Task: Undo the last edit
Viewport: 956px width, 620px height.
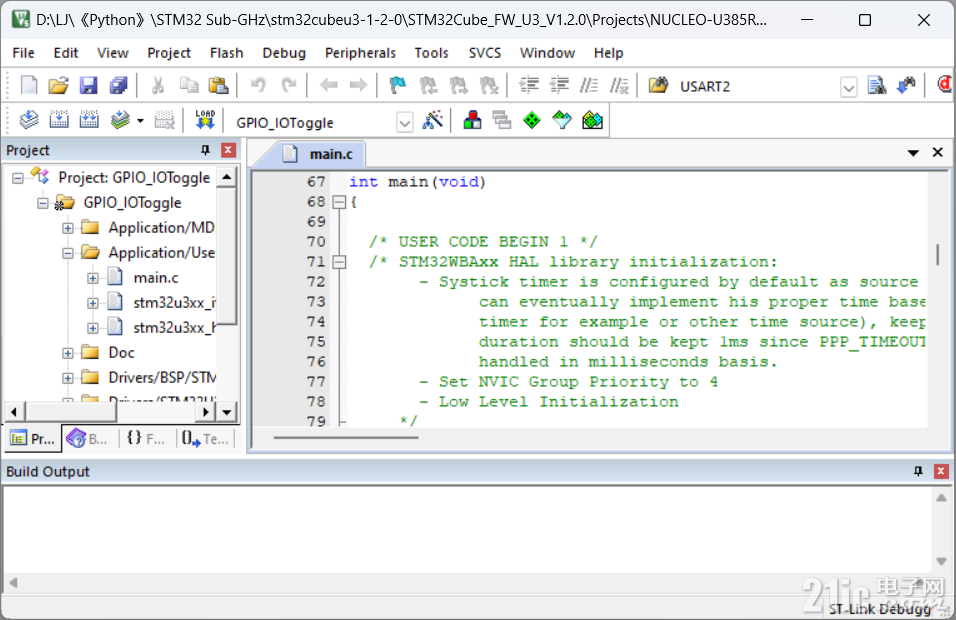Action: pos(258,85)
